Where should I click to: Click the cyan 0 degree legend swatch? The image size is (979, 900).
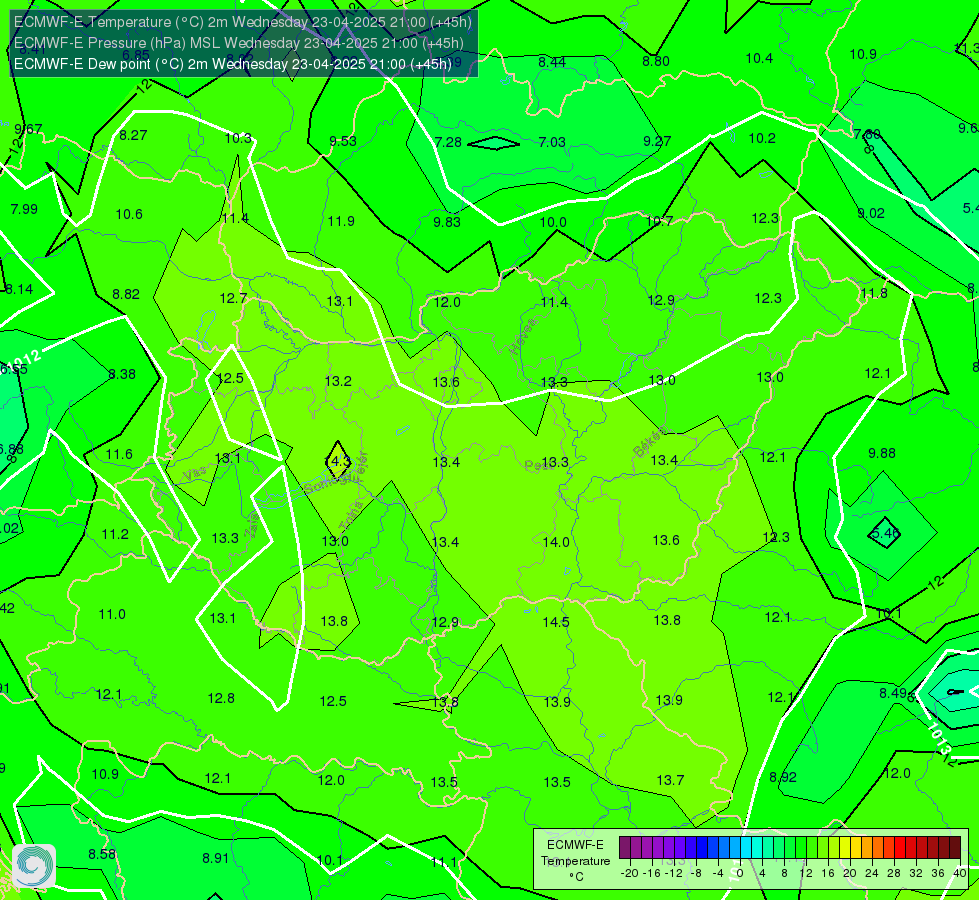[x=746, y=848]
